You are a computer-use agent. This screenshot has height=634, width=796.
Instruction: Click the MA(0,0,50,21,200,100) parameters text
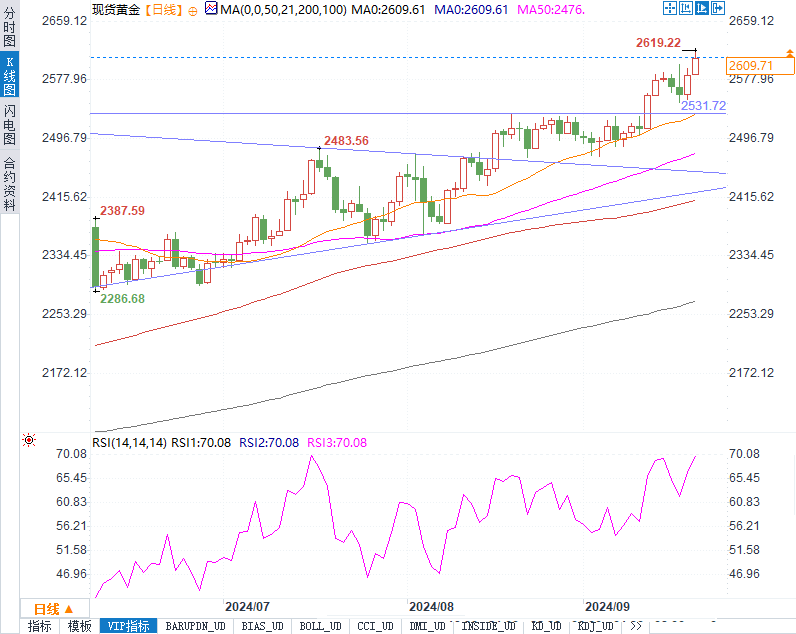point(283,9)
